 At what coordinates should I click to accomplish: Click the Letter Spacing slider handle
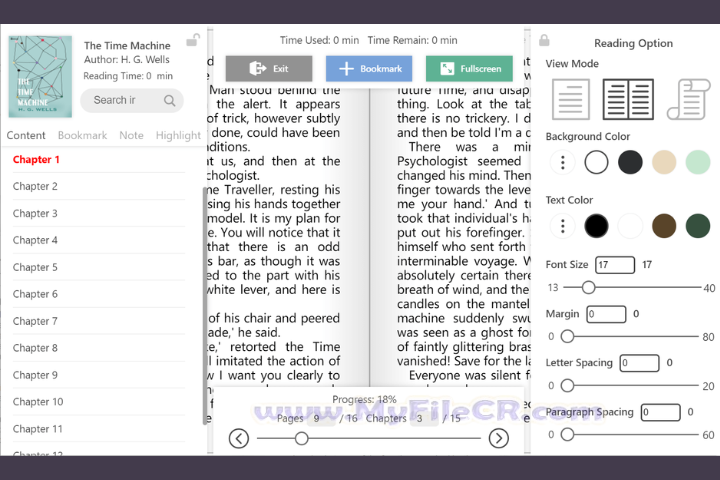pyautogui.click(x=568, y=385)
